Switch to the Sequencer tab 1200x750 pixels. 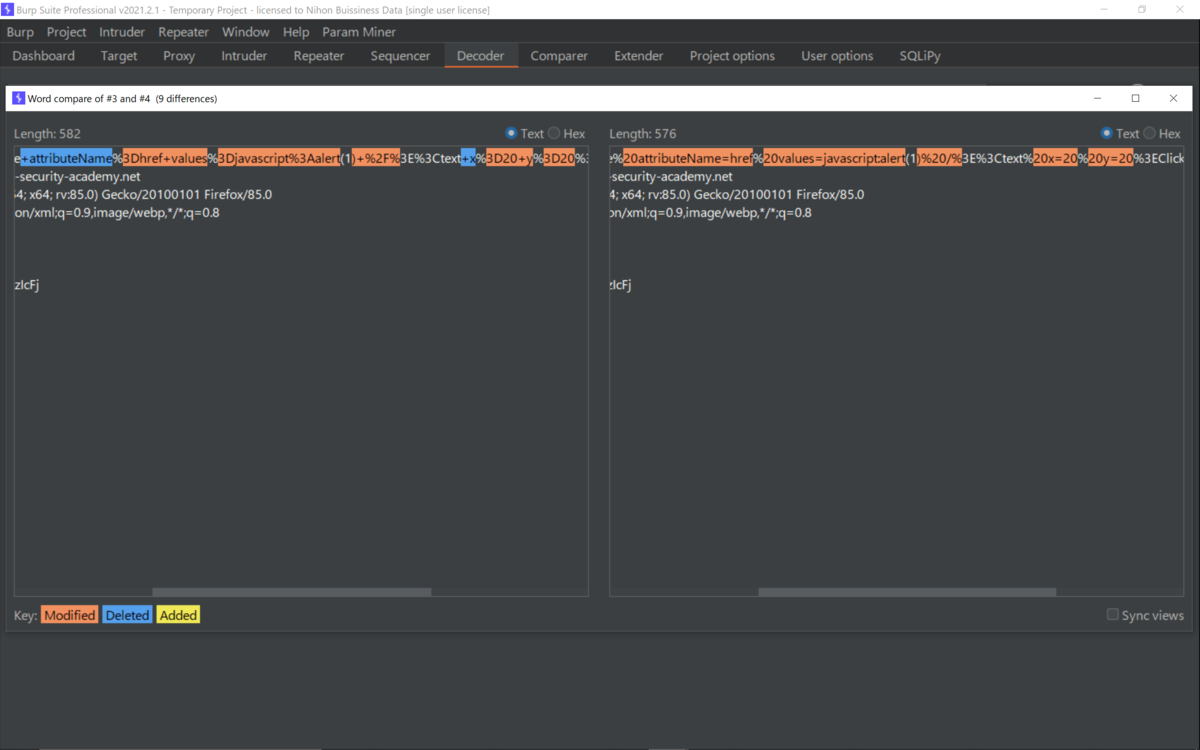pyautogui.click(x=400, y=56)
